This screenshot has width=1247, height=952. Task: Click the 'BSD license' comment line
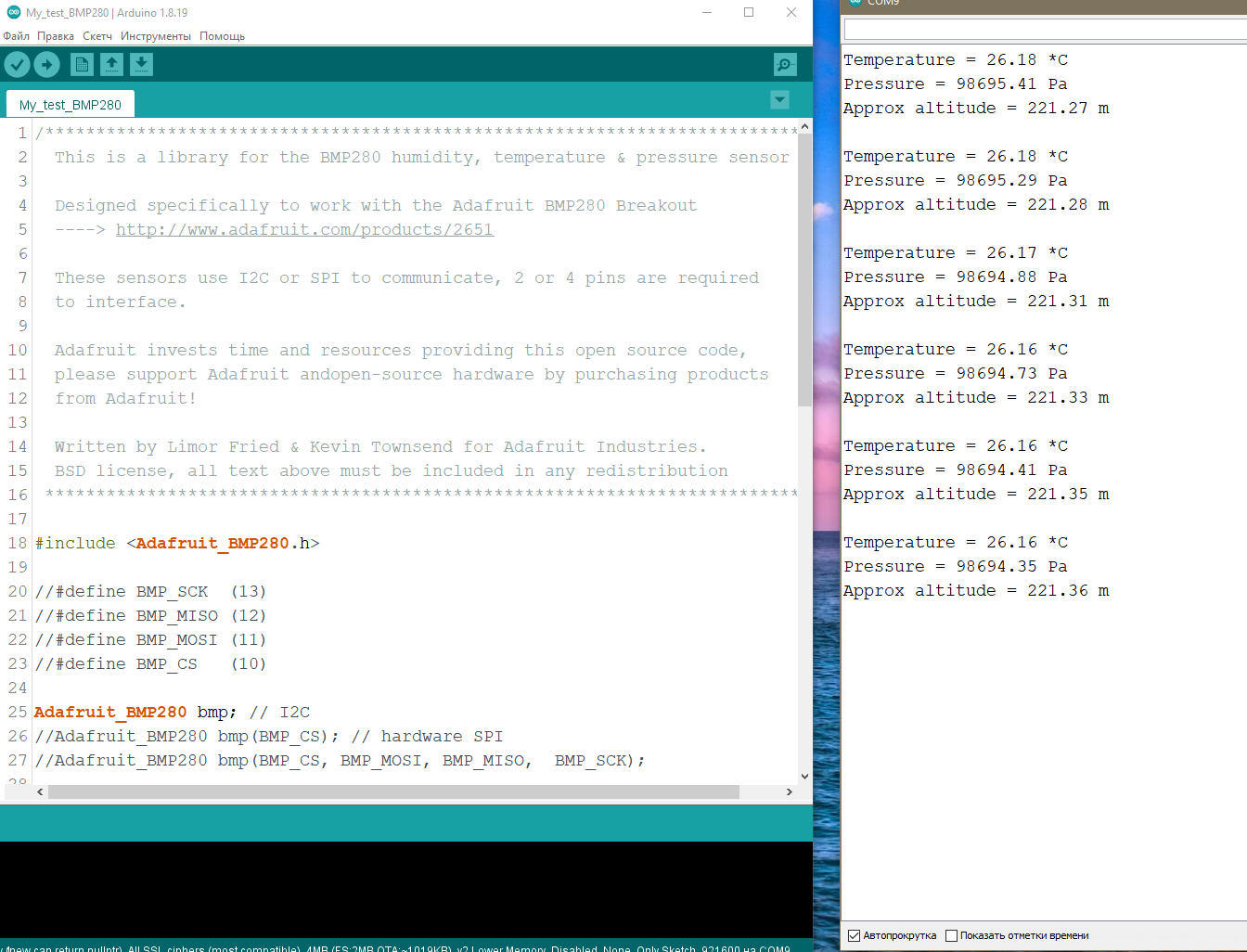[x=392, y=470]
